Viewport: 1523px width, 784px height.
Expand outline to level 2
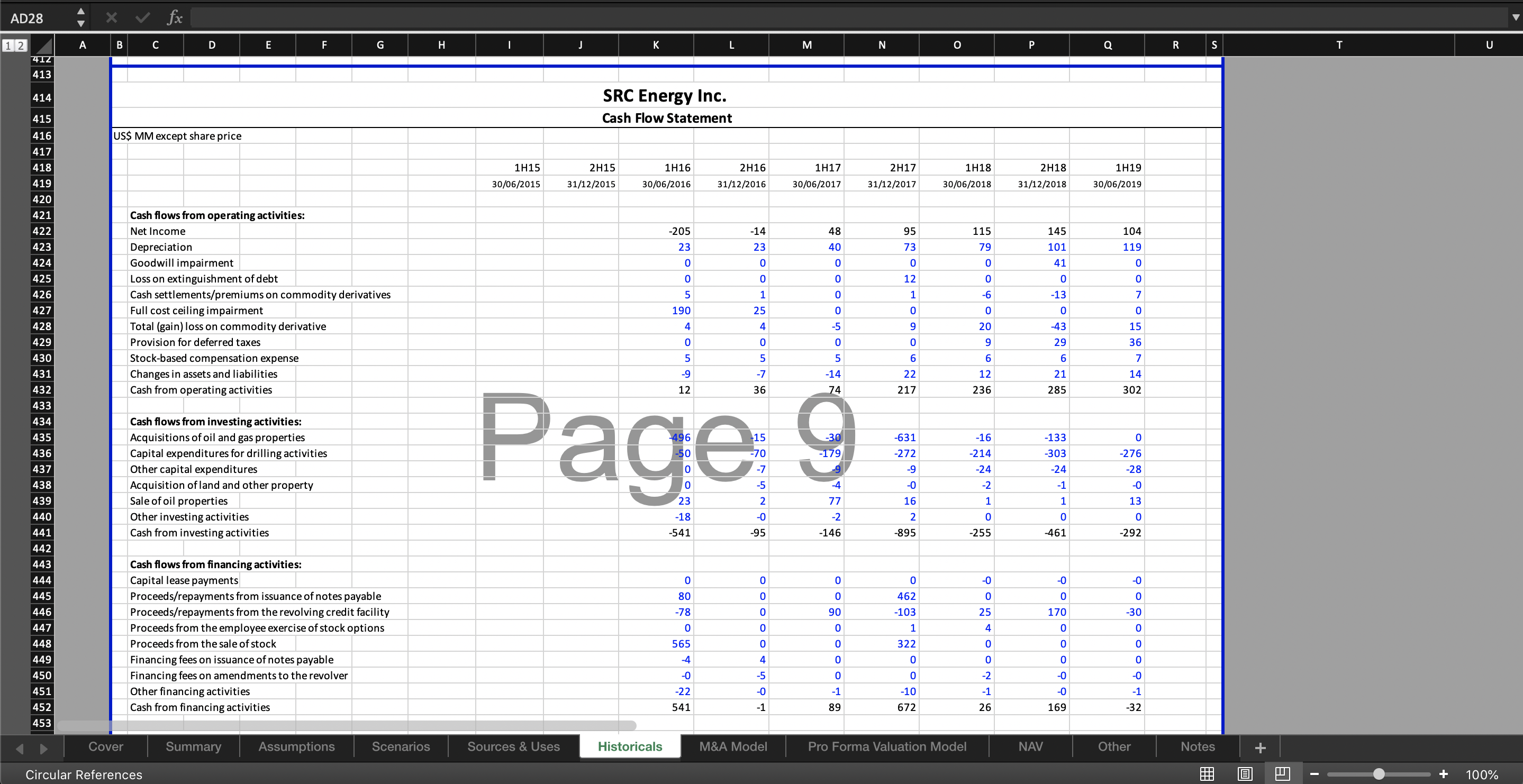(20, 45)
